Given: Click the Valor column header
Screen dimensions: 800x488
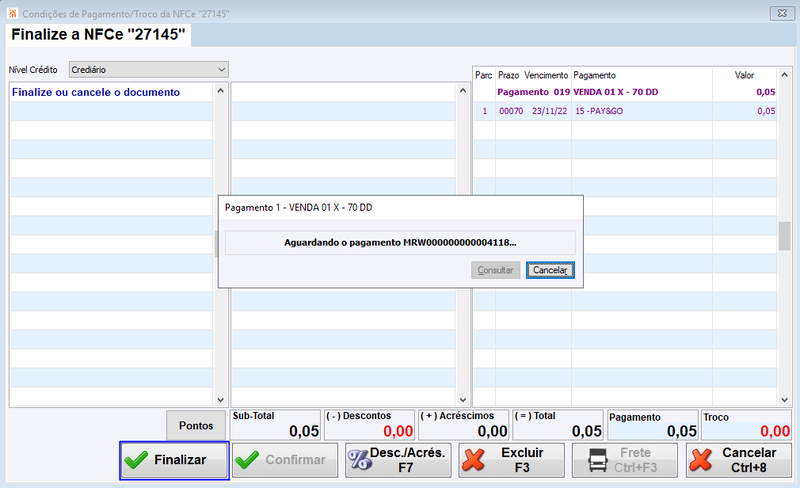Looking at the screenshot, I should tap(744, 76).
